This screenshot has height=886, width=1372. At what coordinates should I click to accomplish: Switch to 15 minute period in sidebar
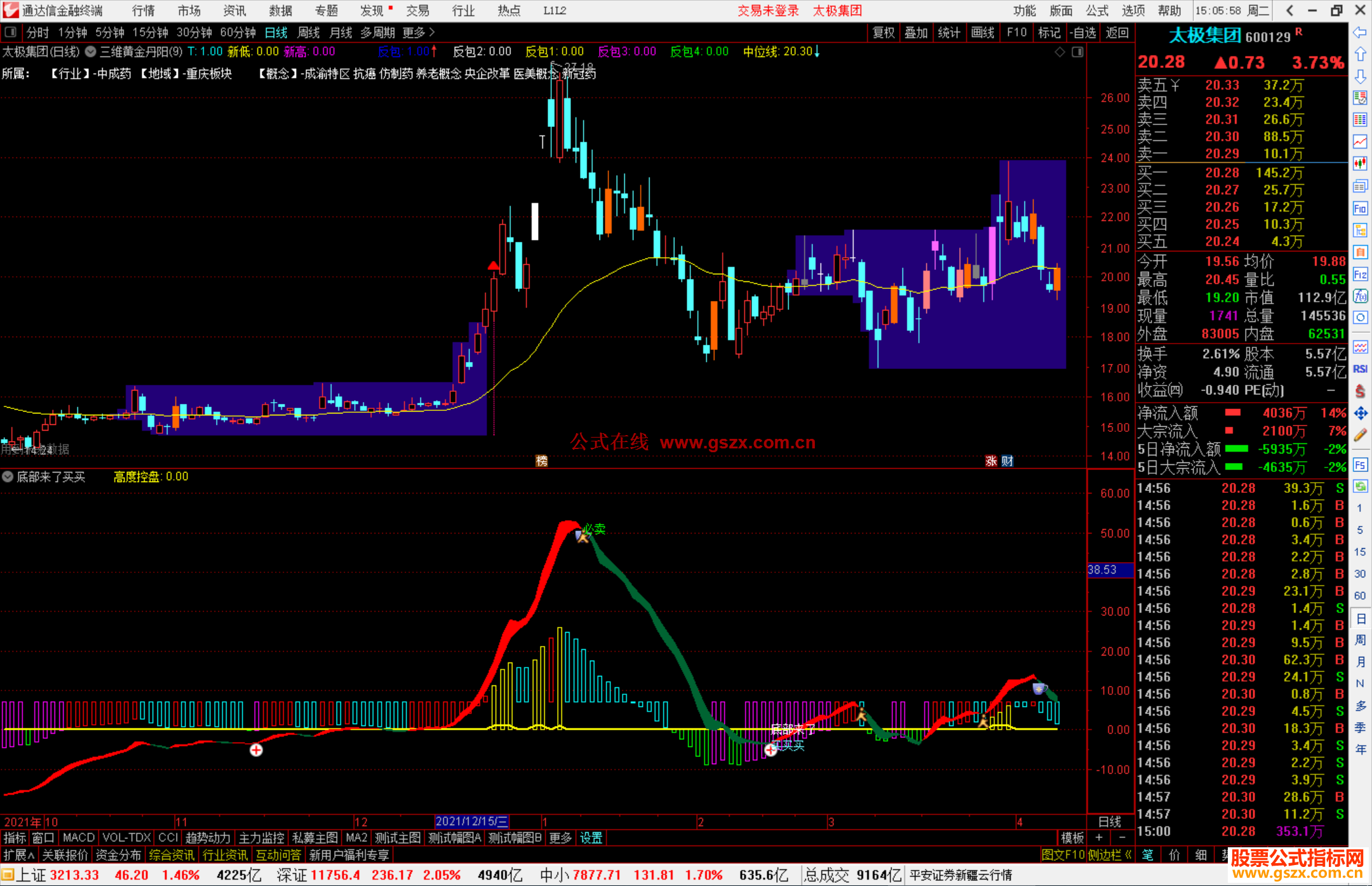[x=1360, y=552]
